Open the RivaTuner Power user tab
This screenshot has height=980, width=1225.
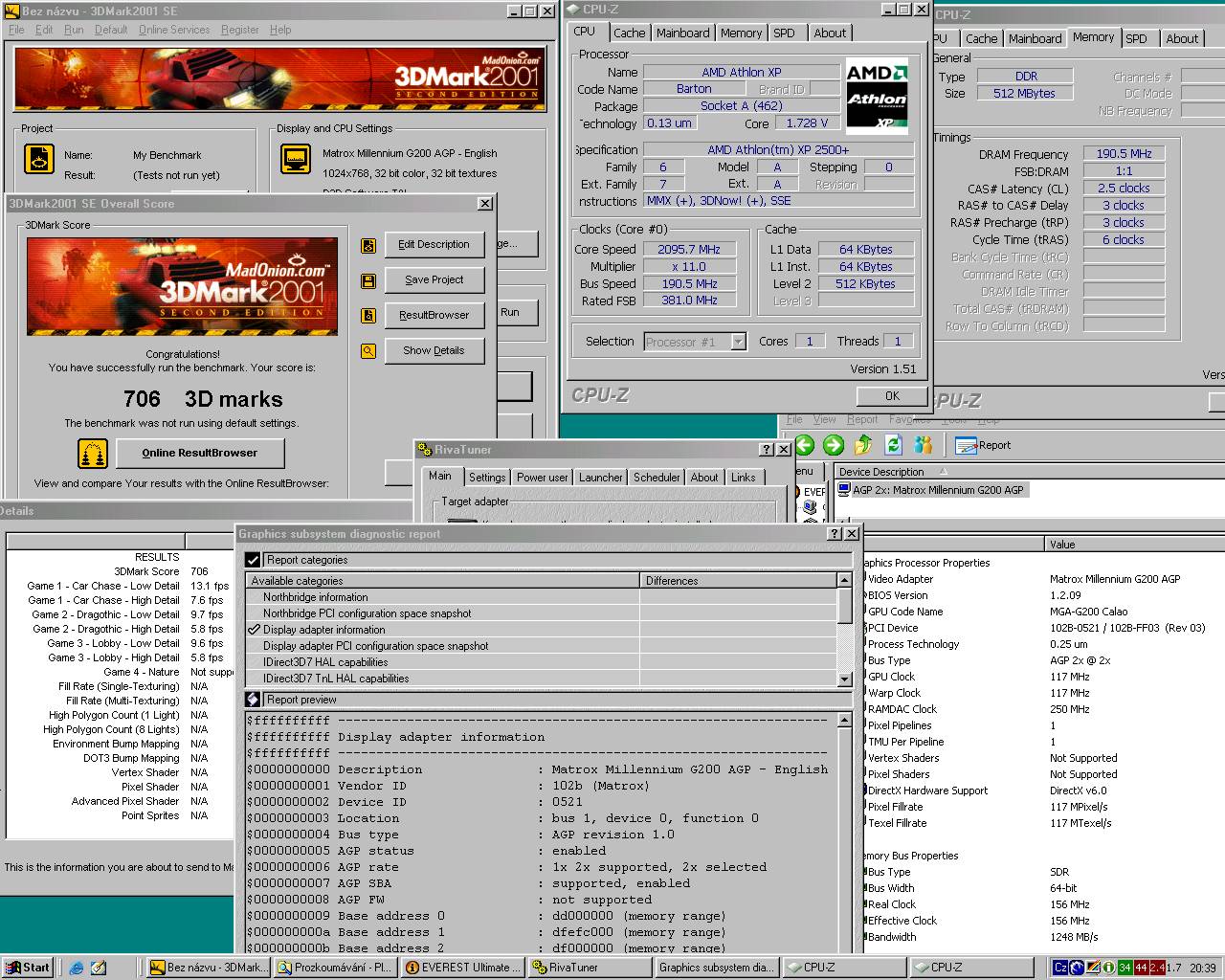542,478
